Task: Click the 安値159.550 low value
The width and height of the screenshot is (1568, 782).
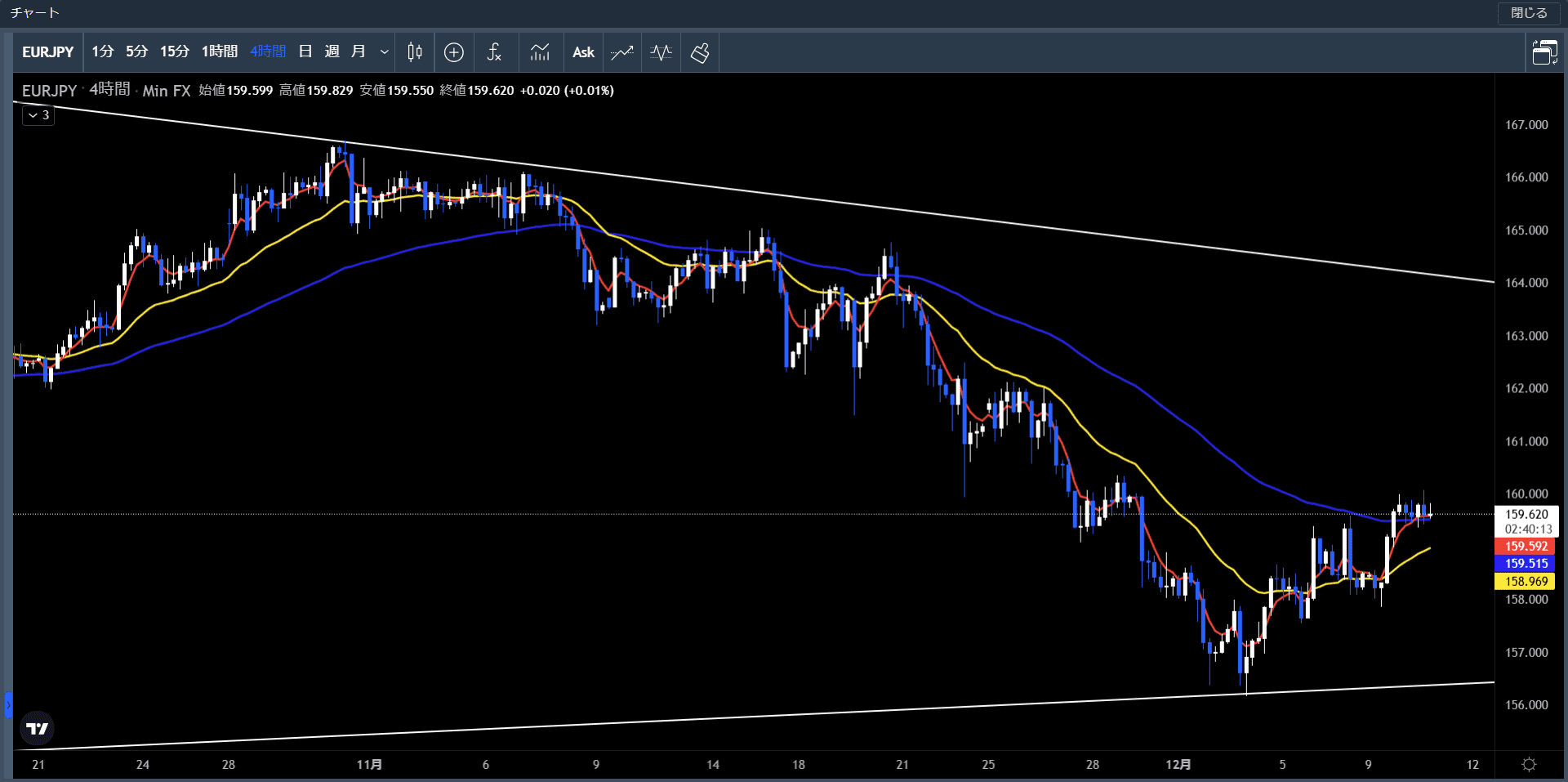Action: click(396, 90)
